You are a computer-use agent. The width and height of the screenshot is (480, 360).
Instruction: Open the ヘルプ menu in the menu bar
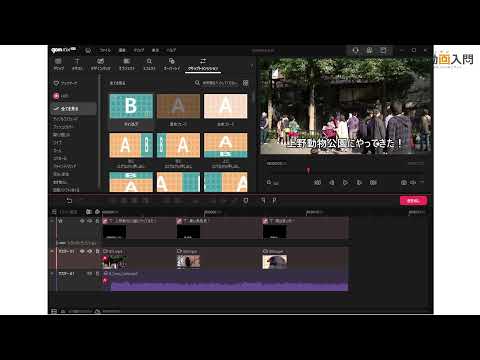click(171, 50)
